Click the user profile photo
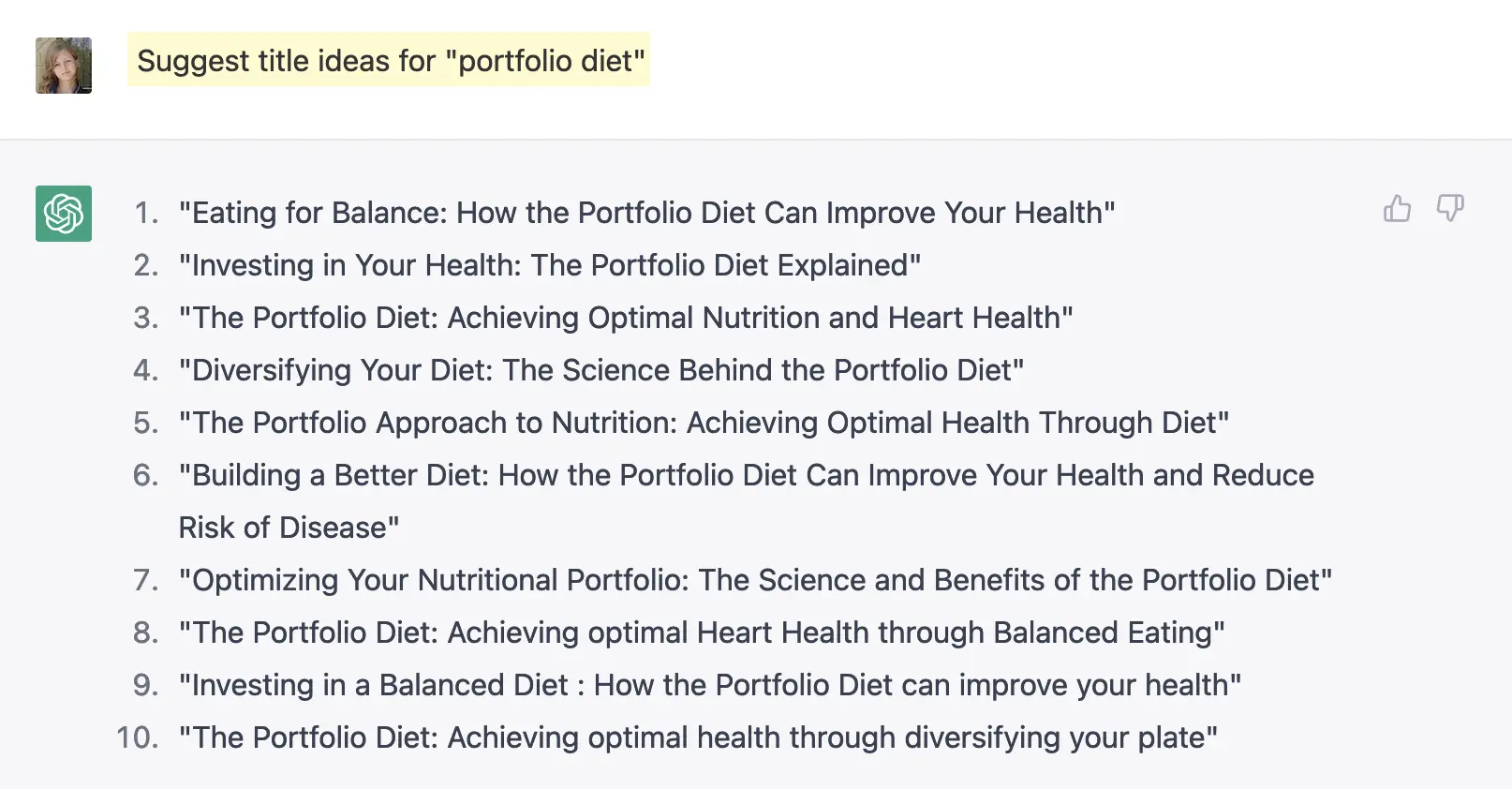Viewport: 1512px width, 789px height. click(x=64, y=66)
